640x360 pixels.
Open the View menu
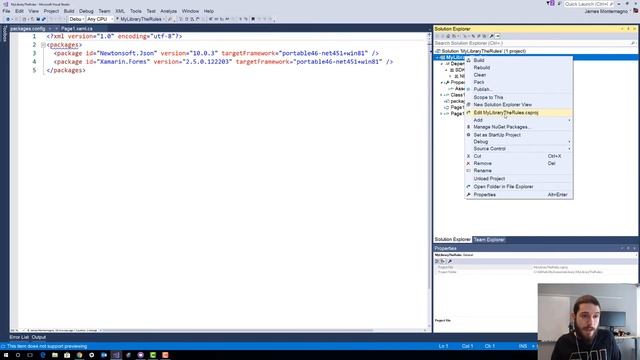pos(33,11)
